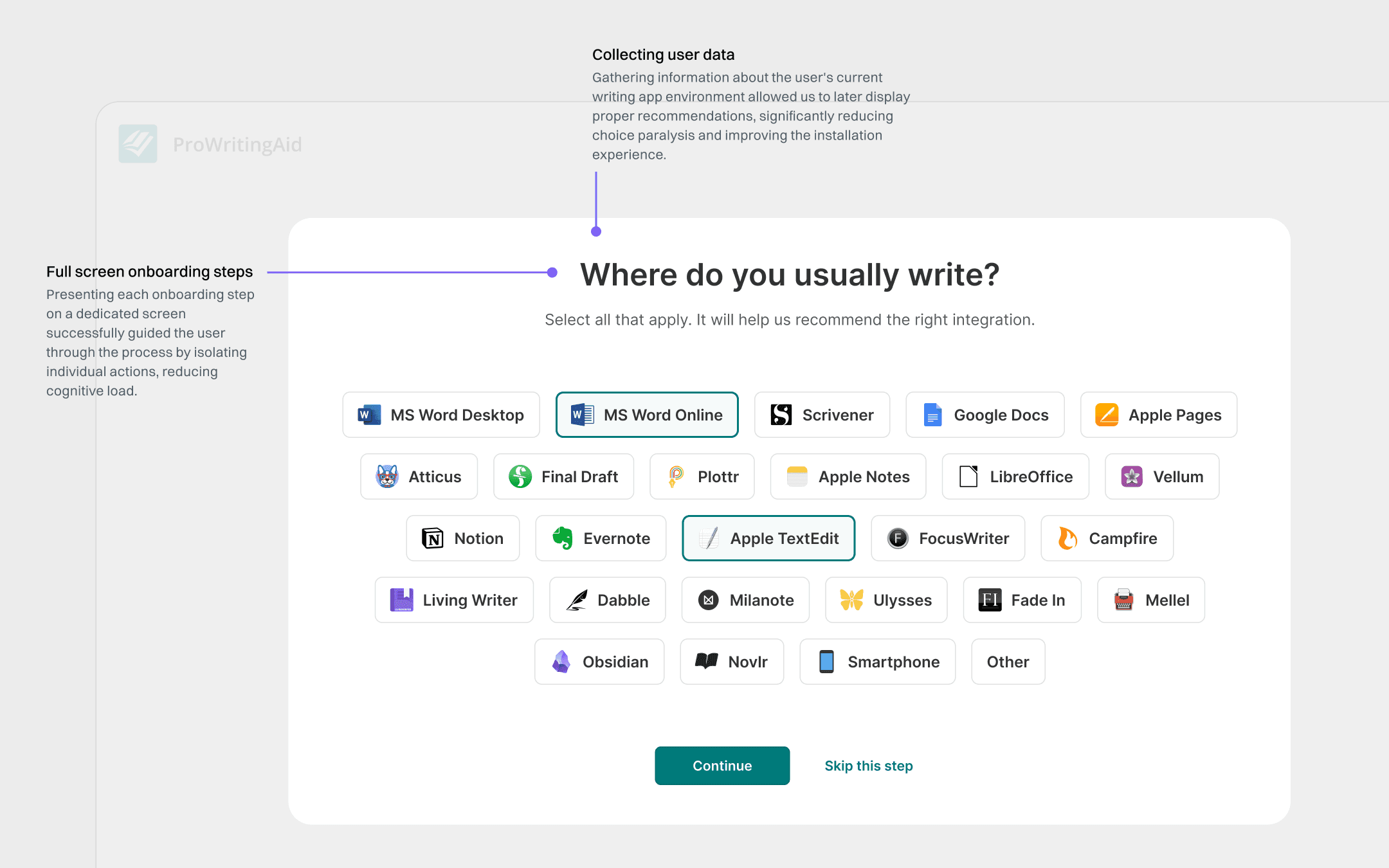The image size is (1389, 868).
Task: Deselect the Apple TextEdit option
Action: pyautogui.click(x=768, y=538)
